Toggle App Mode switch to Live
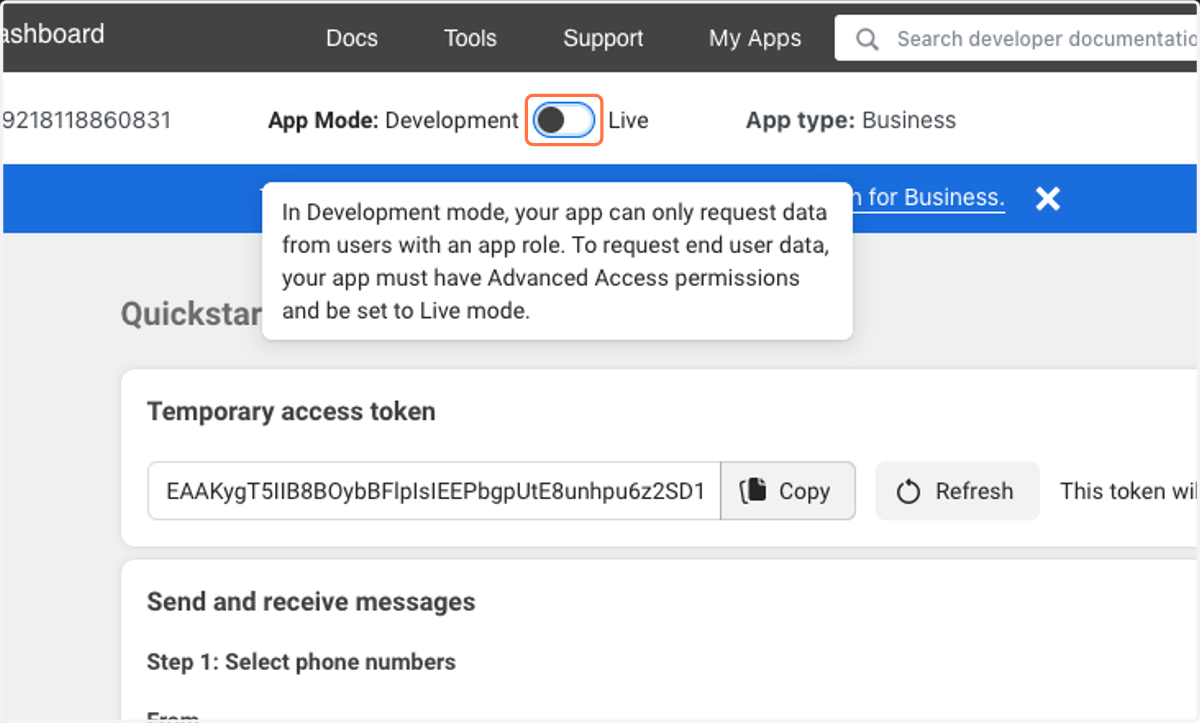This screenshot has width=1200, height=723. [564, 121]
